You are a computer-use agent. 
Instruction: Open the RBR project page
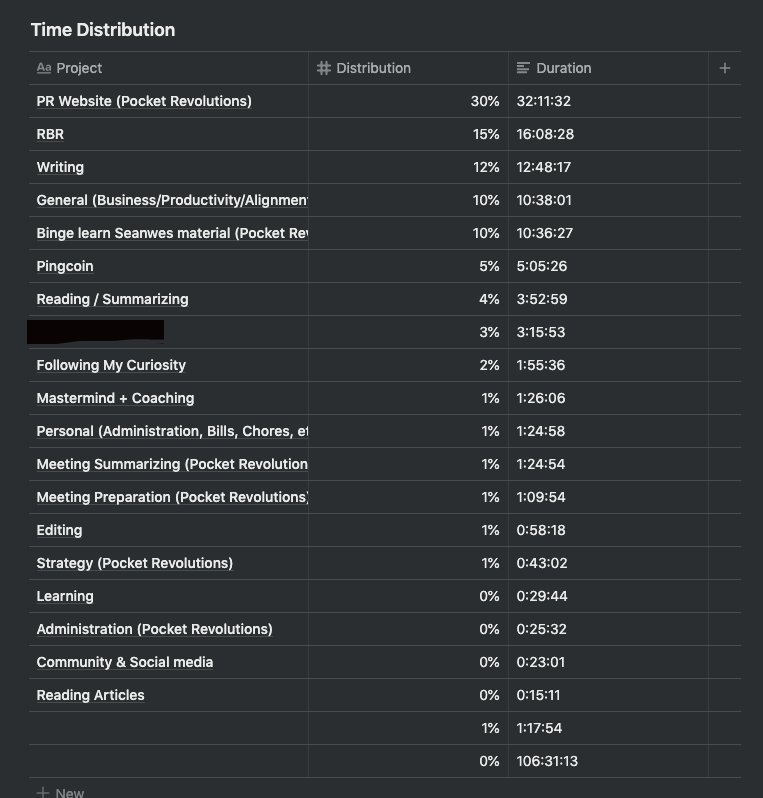pos(50,134)
